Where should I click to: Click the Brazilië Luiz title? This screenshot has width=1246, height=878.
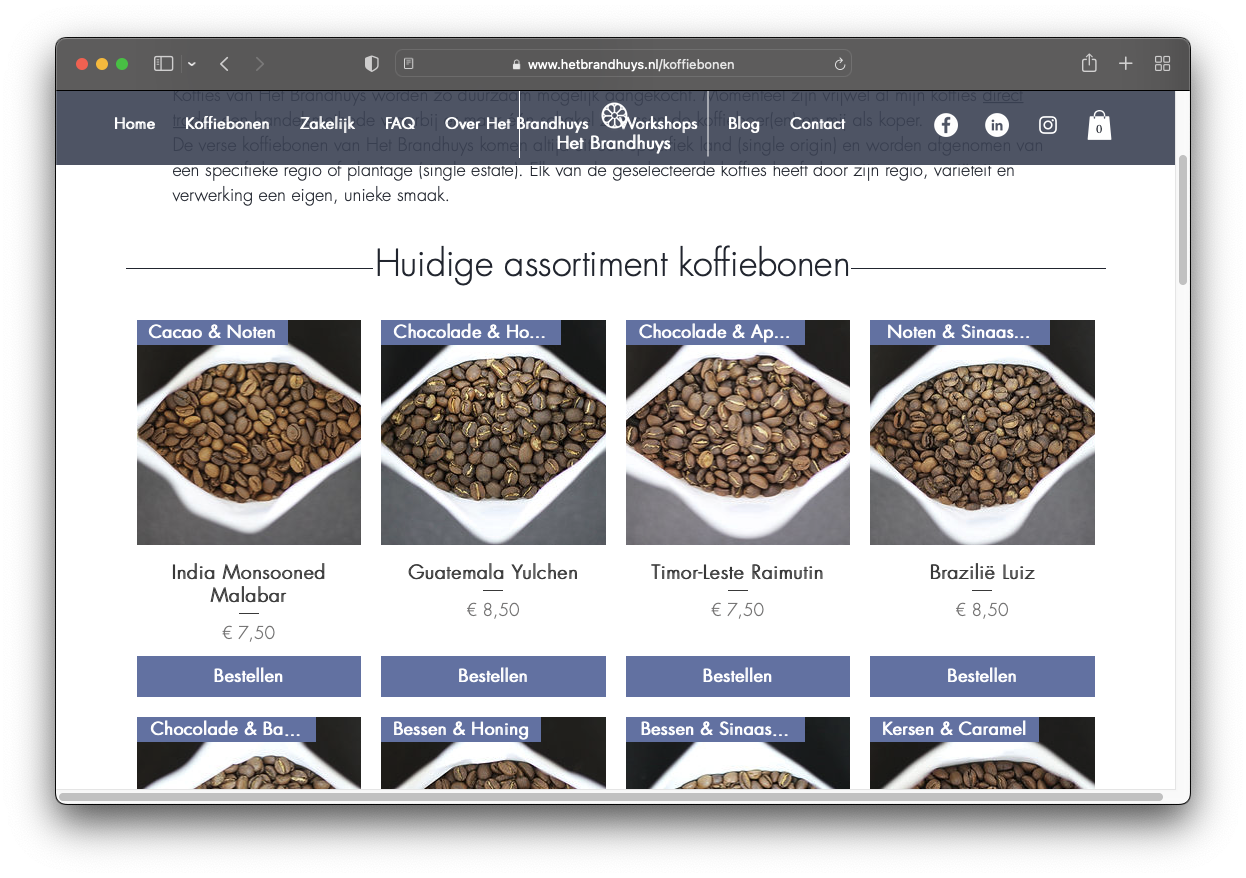982,573
